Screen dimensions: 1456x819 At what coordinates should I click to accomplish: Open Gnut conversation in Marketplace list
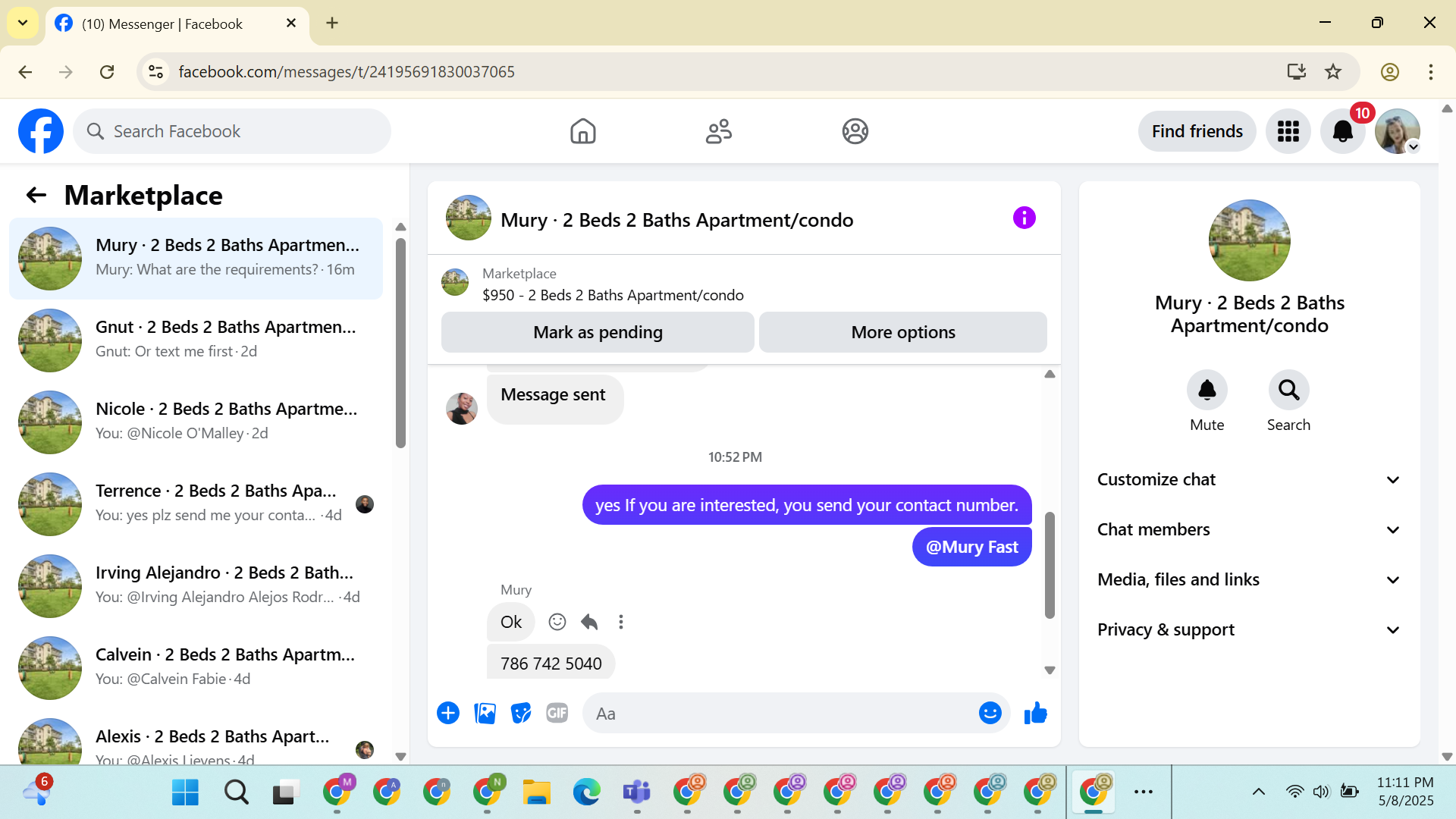click(196, 340)
